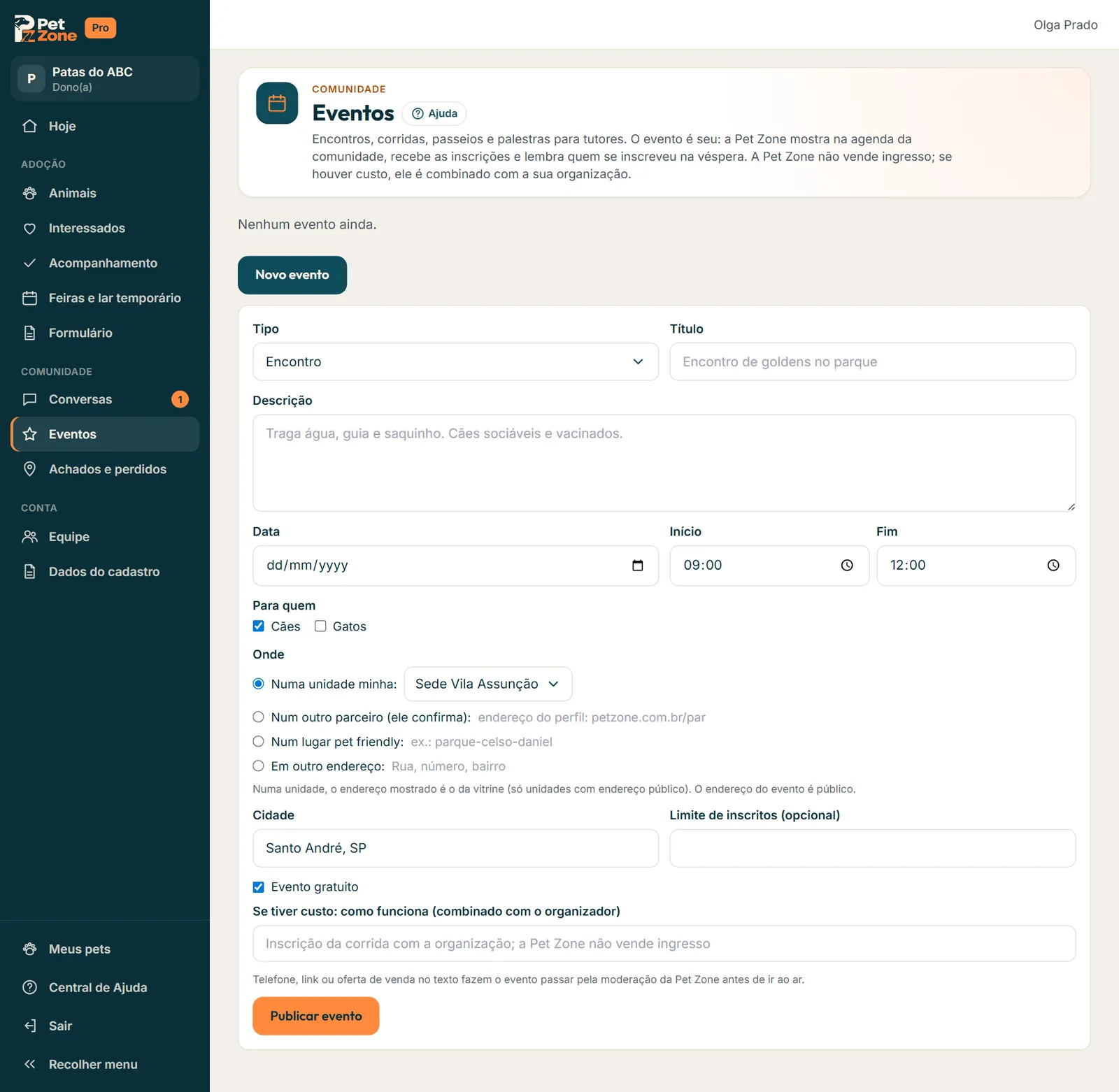
Task: Open the Sede Vila Assunção unit dropdown
Action: point(488,684)
